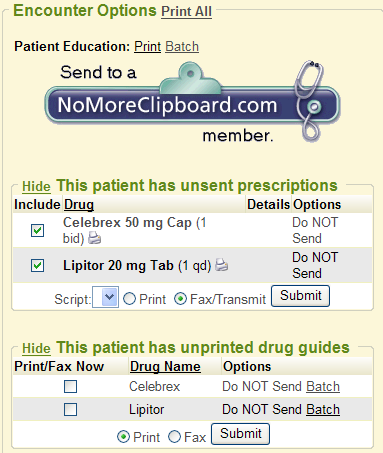Click the printer icon beside Lipitor prescription
383x453 pixels.
[x=222, y=265]
